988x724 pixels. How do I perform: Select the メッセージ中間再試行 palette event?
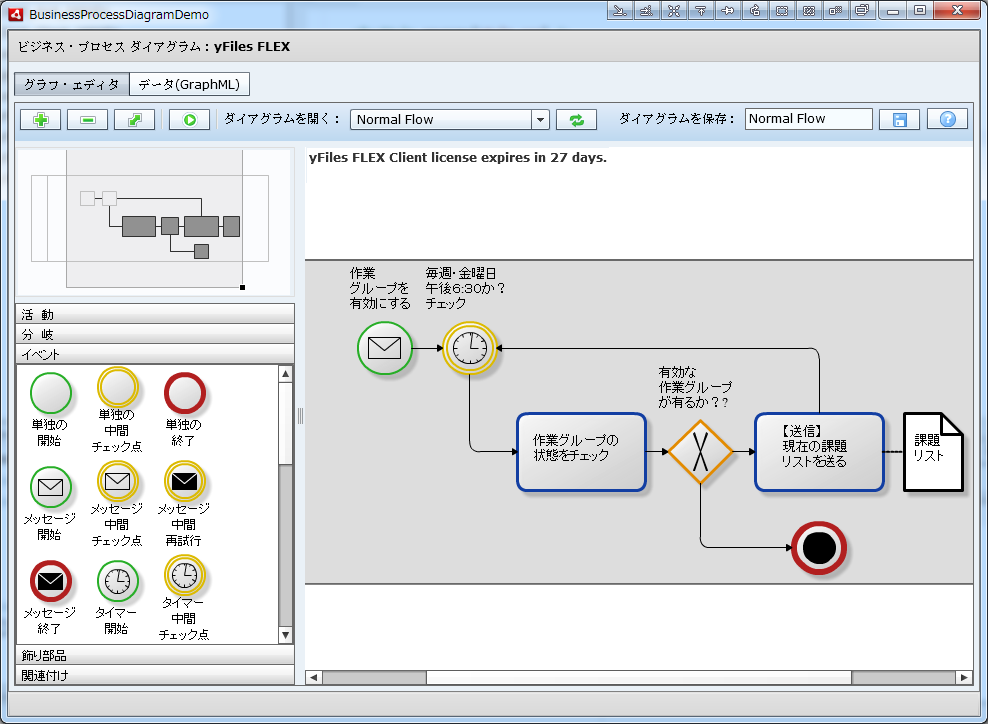point(184,503)
